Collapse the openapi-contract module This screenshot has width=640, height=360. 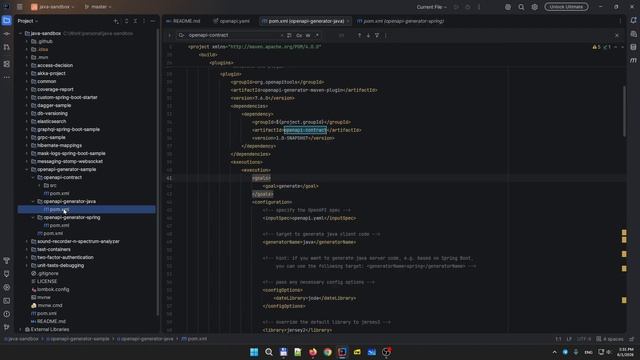[x=33, y=178]
